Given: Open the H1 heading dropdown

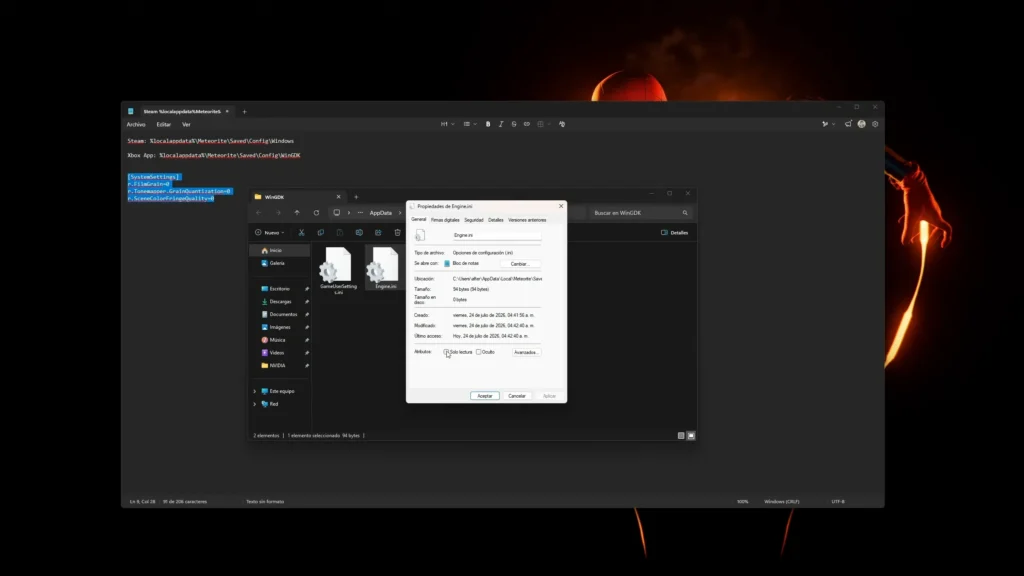Looking at the screenshot, I should click(x=447, y=124).
